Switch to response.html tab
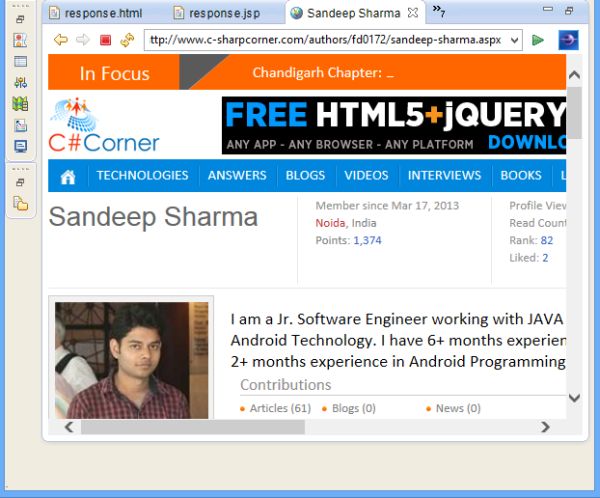 point(95,13)
